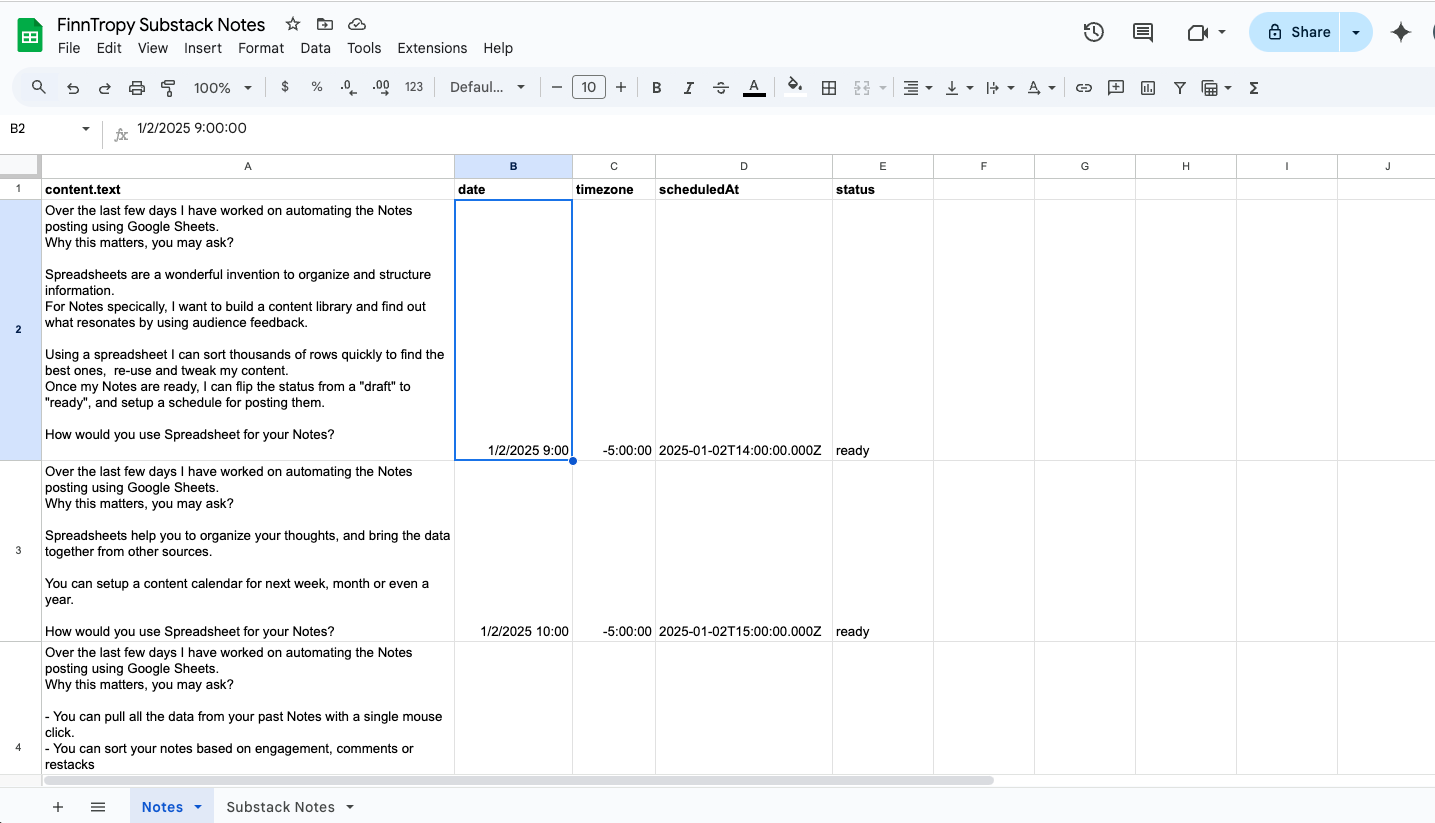Open the View menu

pos(153,48)
